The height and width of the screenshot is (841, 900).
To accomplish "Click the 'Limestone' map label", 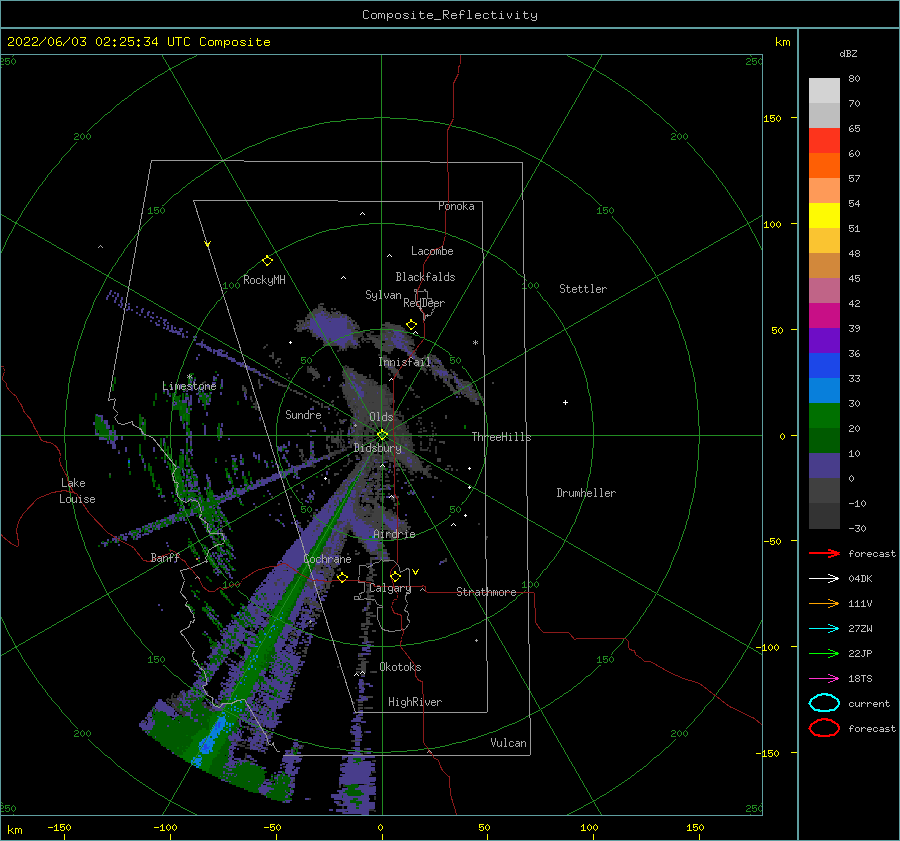I will pos(189,386).
